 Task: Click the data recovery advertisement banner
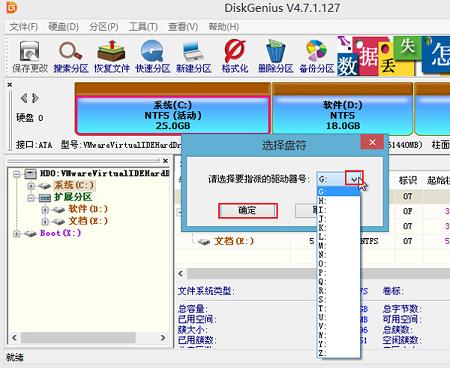point(393,56)
